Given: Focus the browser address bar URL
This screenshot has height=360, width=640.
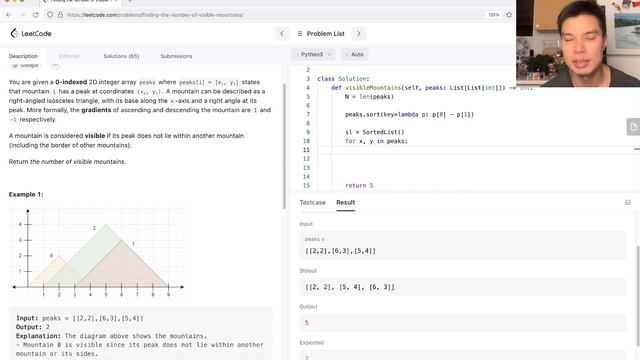Looking at the screenshot, I should pos(155,15).
